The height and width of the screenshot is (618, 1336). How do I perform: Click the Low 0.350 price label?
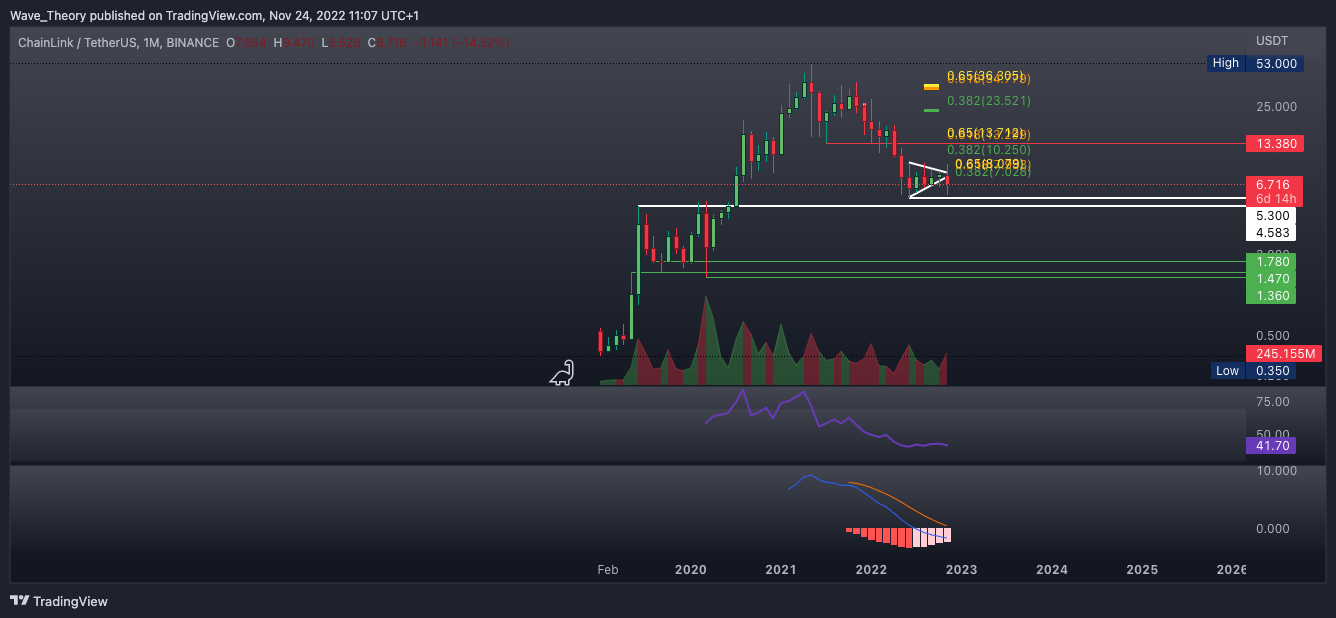coord(1255,371)
